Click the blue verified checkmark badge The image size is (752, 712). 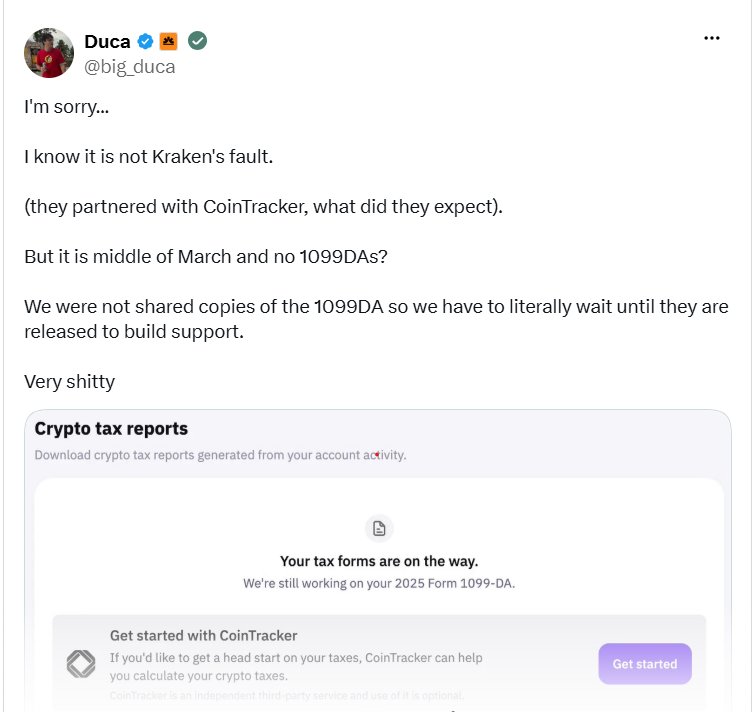(145, 42)
